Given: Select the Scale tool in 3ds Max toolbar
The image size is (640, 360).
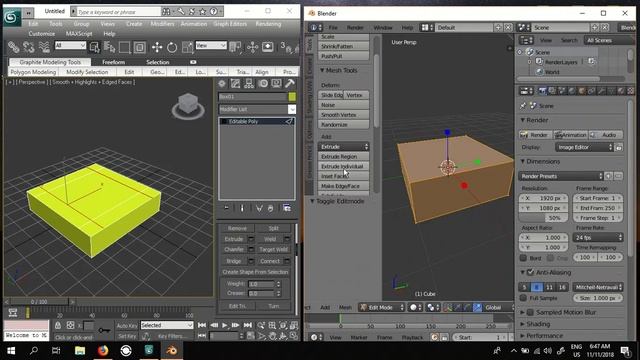Looking at the screenshot, I should pos(187,47).
